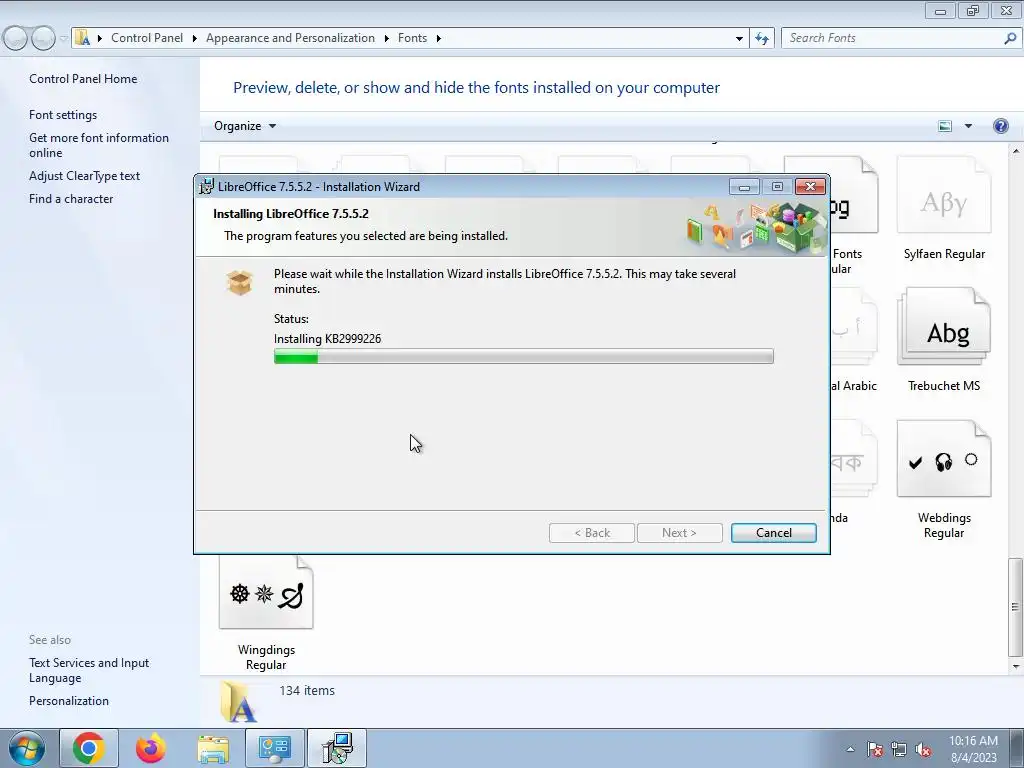
Task: Expand arrow after Control Panel breadcrumb
Action: click(195, 38)
